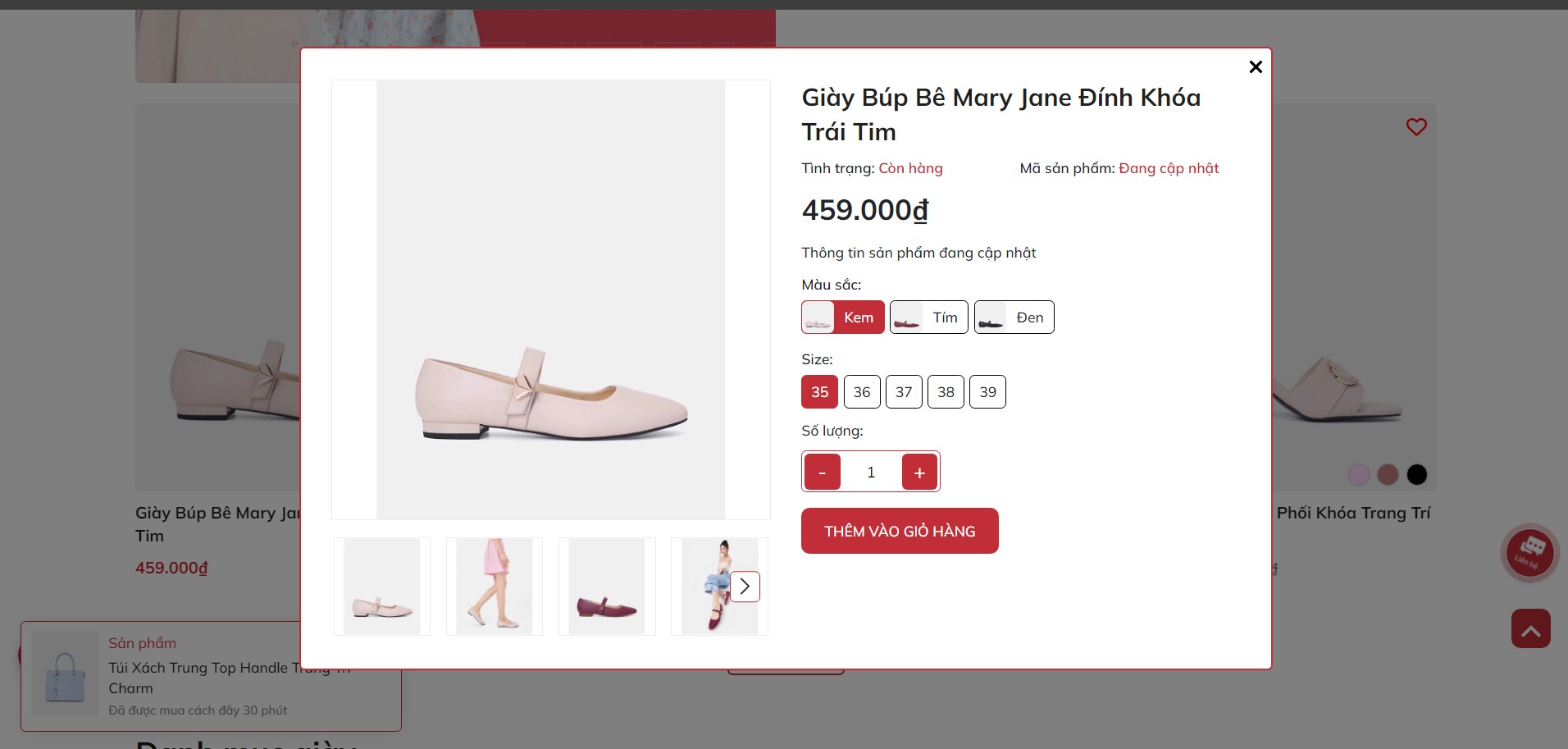View the burgundy shoe thumbnail
Image resolution: width=1568 pixels, height=749 pixels.
pos(607,587)
